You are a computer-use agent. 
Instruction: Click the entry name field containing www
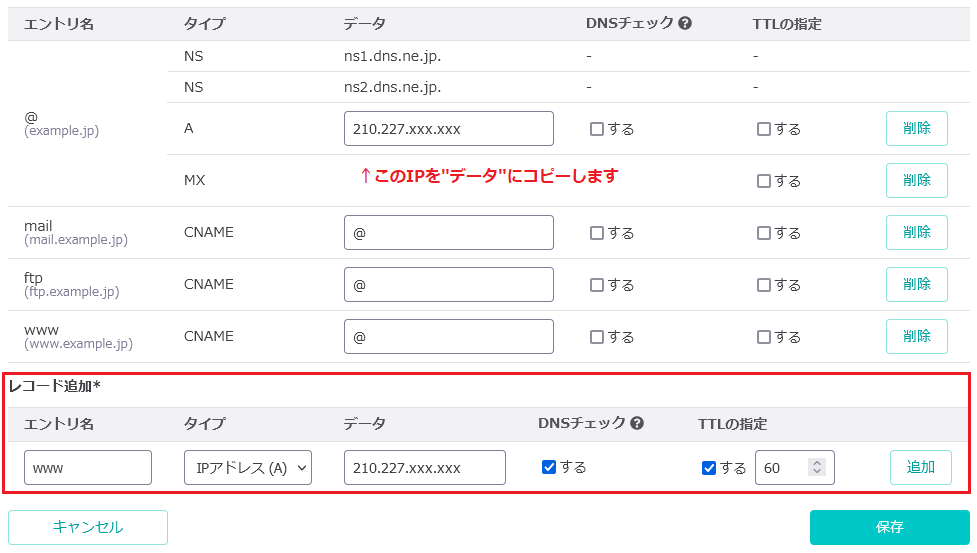[88, 468]
